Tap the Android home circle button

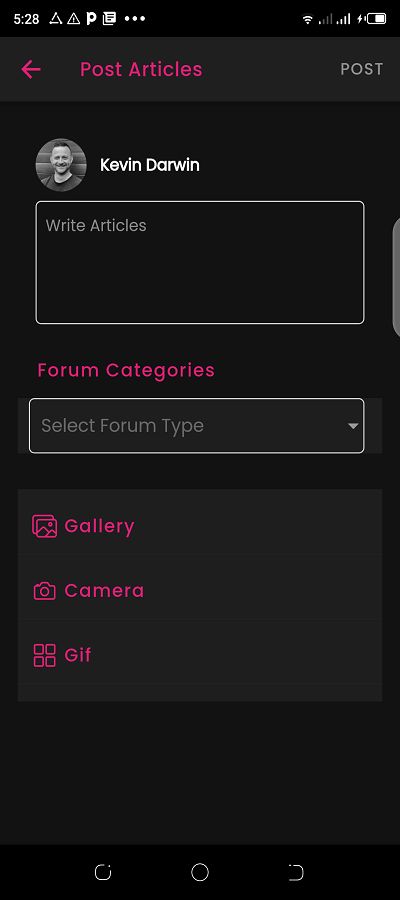point(200,872)
